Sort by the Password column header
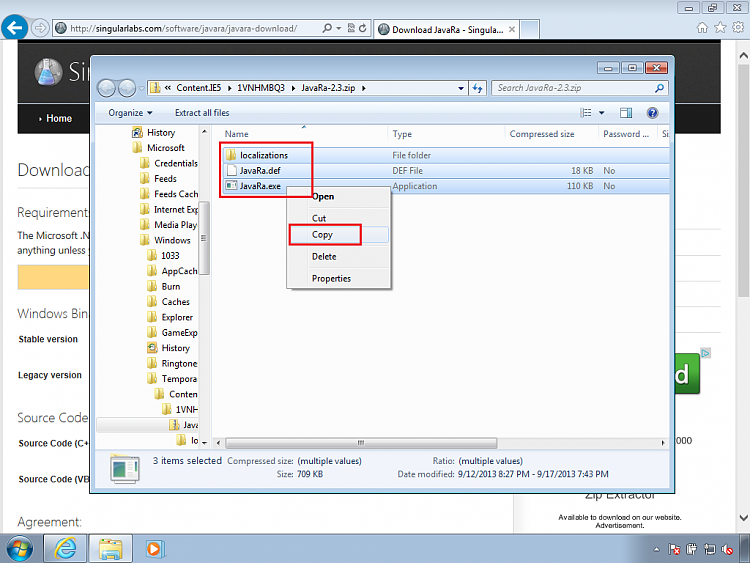 [x=626, y=134]
